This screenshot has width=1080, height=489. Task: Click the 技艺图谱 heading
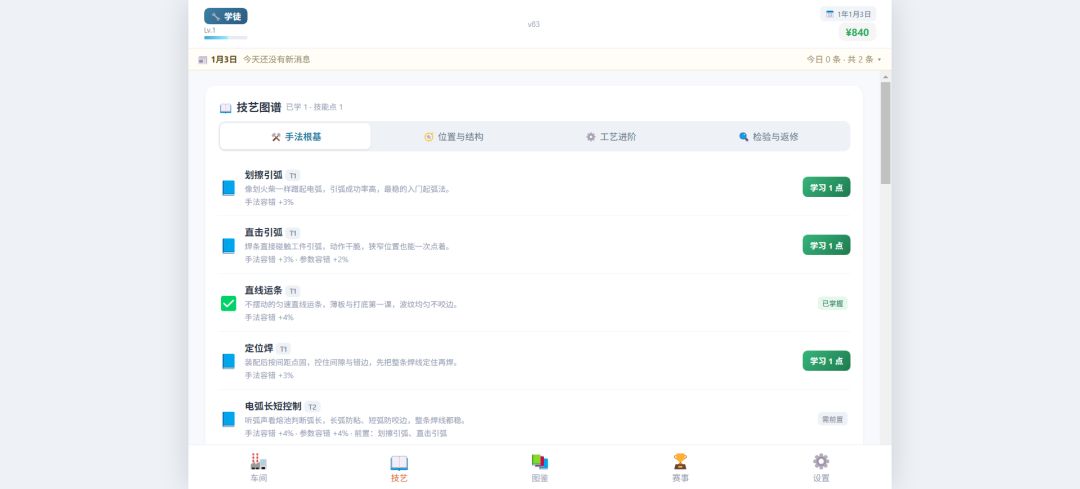tap(258, 107)
